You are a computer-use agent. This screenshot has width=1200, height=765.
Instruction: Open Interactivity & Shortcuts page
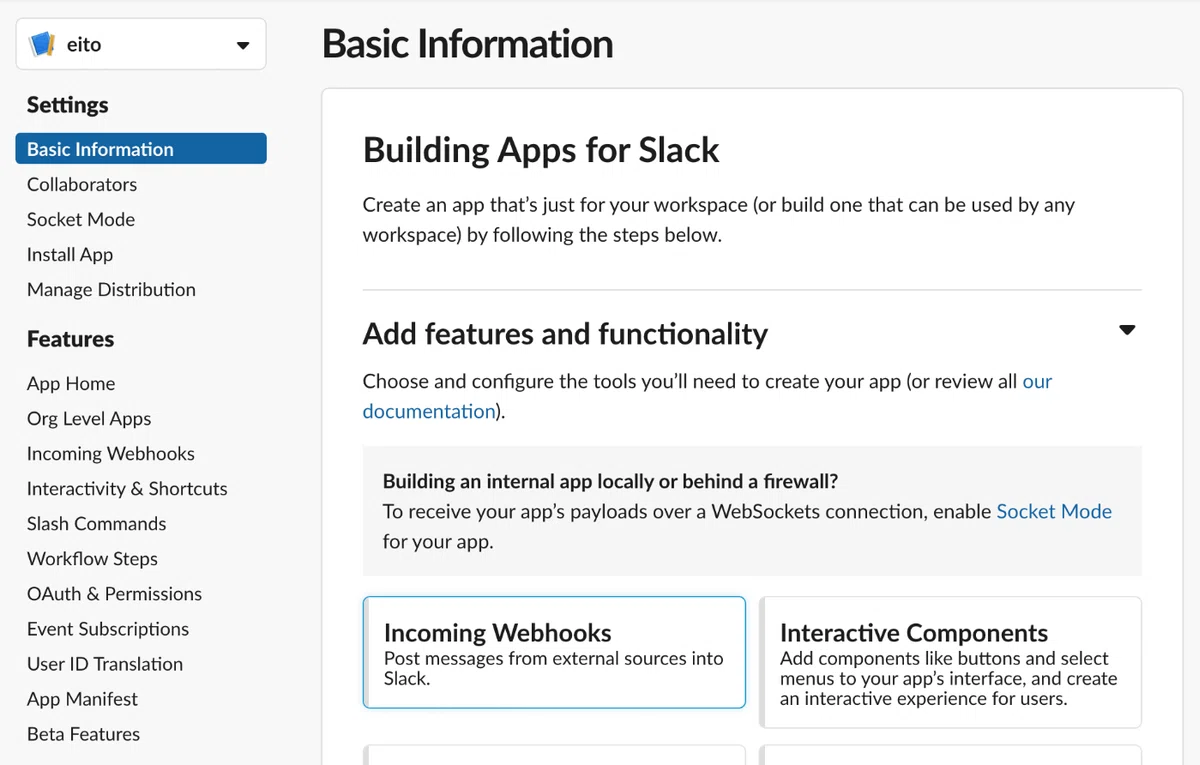click(127, 488)
